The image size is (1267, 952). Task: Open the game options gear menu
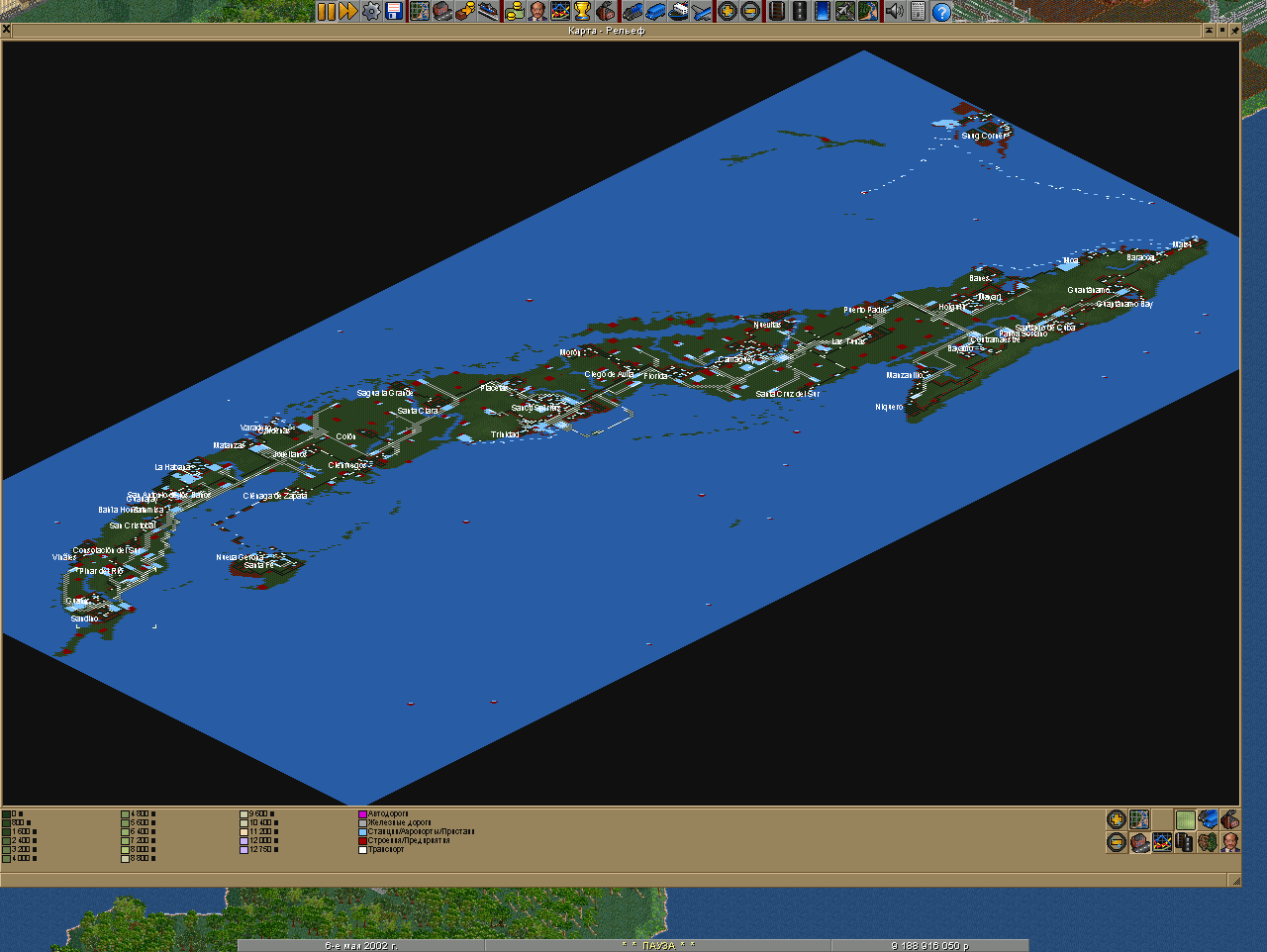371,11
